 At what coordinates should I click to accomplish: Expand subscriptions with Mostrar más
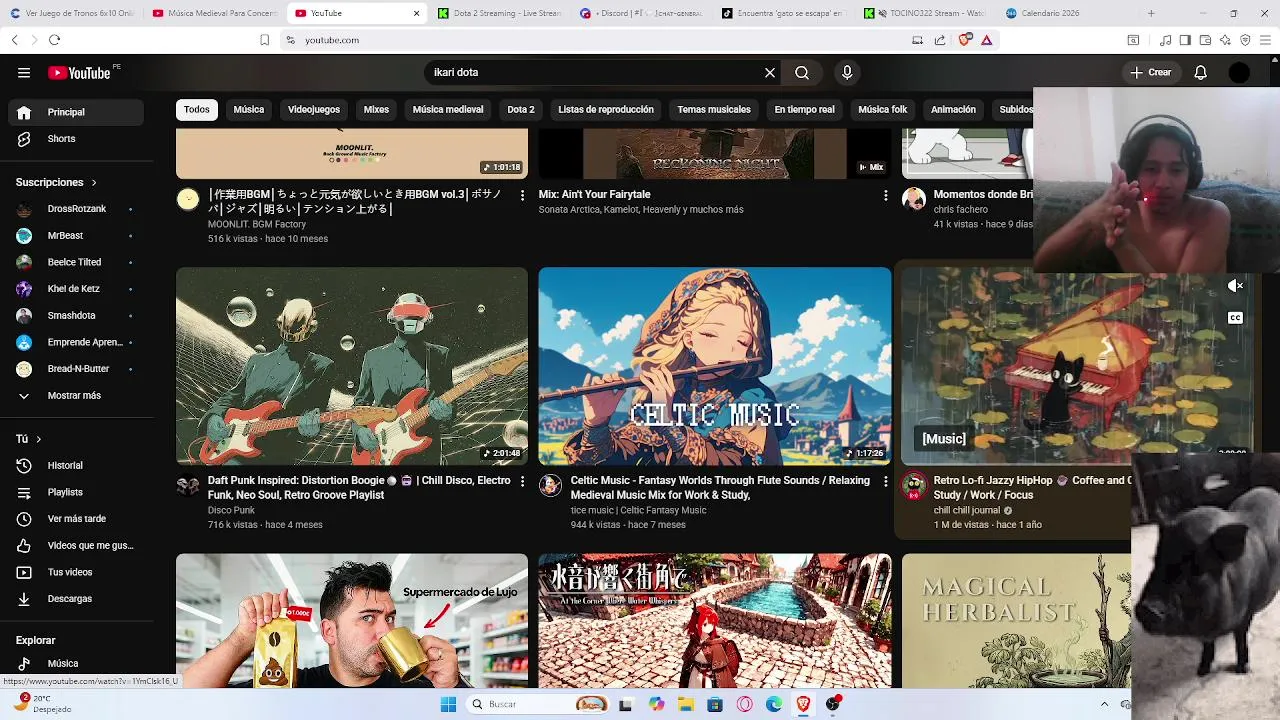76,396
